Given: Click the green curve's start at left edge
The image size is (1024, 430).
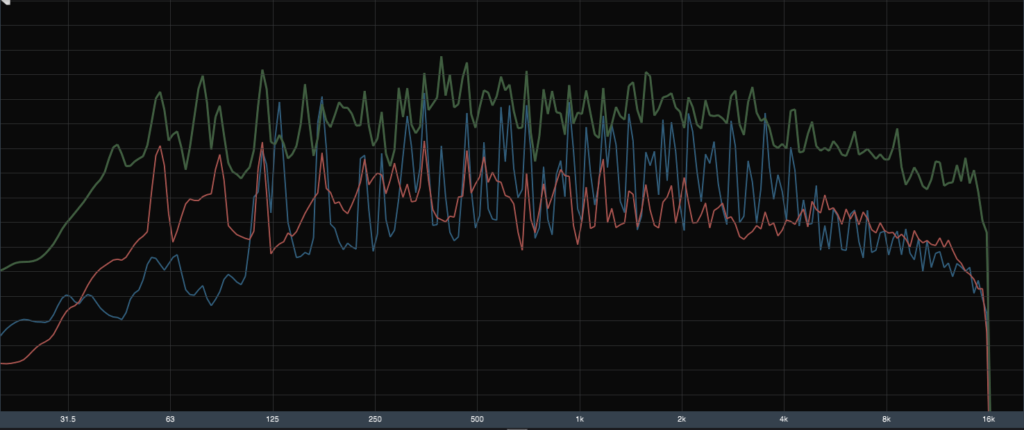Looking at the screenshot, I should pyautogui.click(x=4, y=268).
